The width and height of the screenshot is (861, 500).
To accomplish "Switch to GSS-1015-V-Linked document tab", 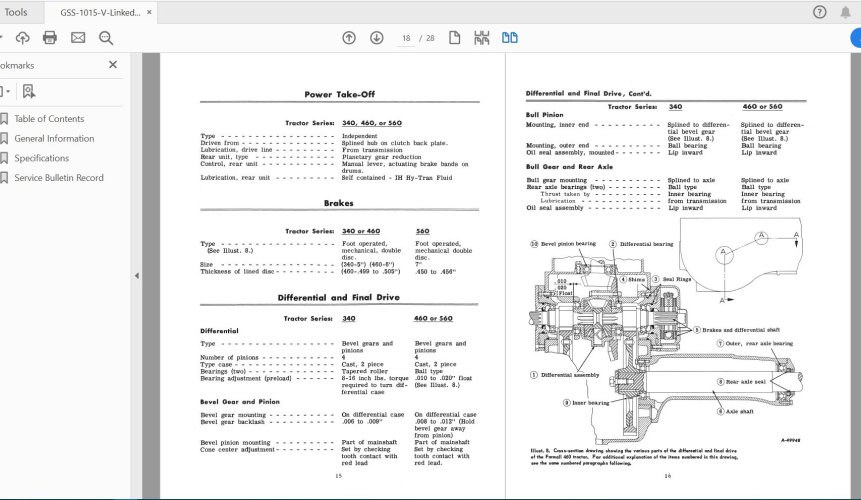I will point(100,12).
